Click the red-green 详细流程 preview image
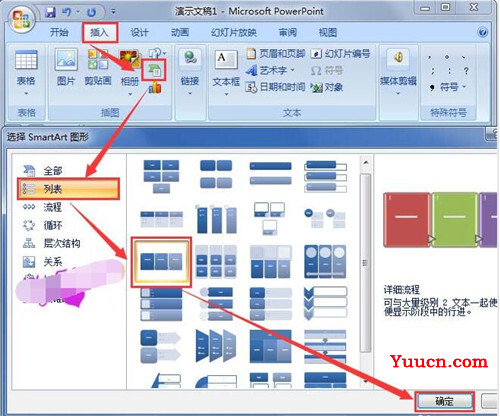 click(440, 220)
